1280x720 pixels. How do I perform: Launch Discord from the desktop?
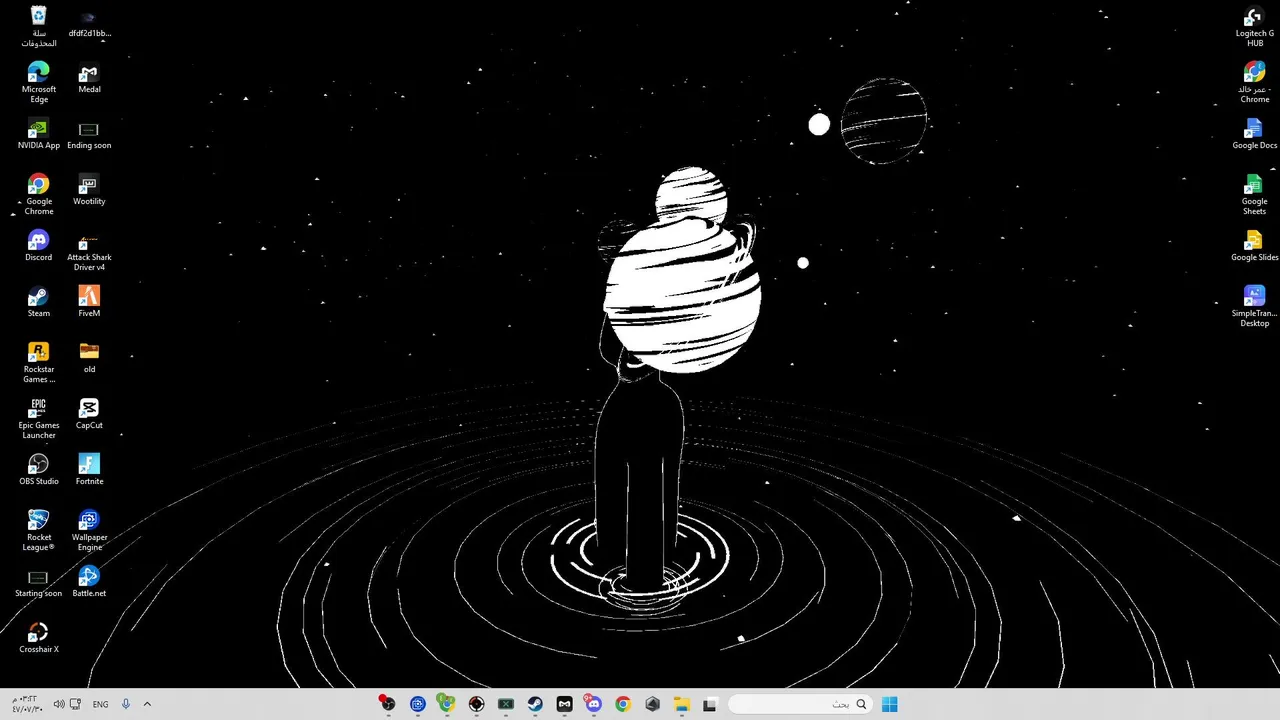[38, 247]
